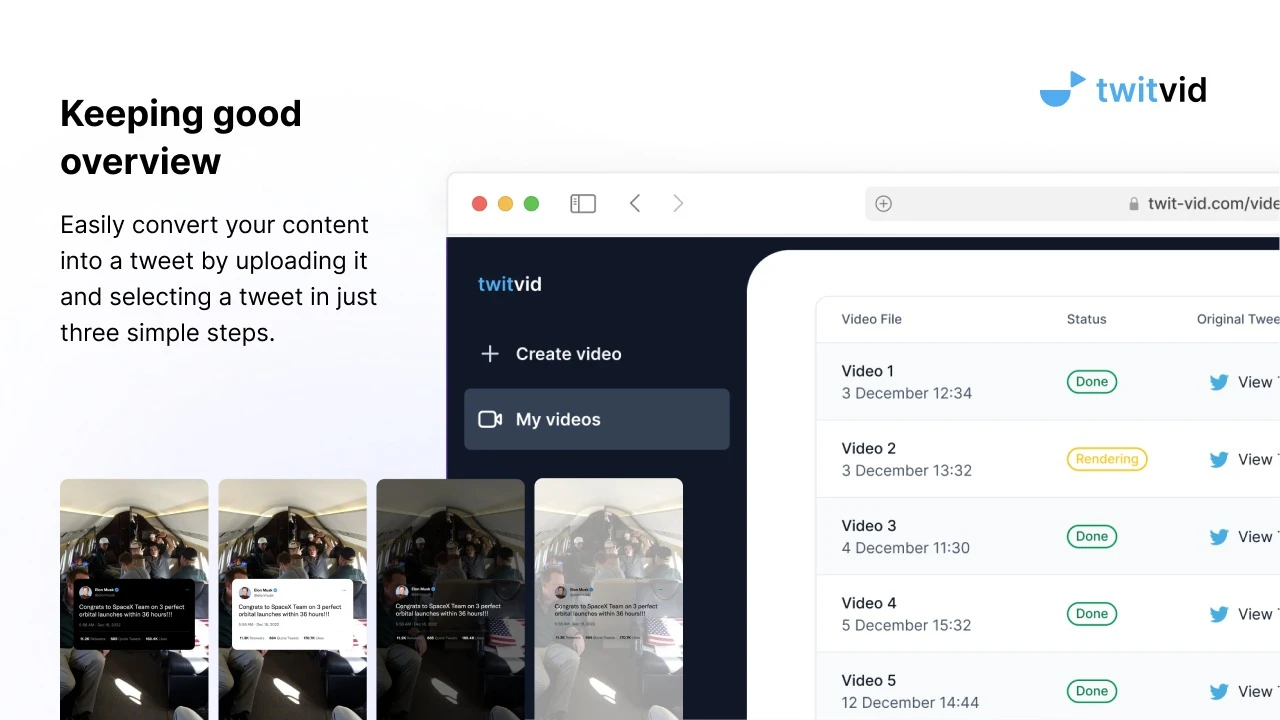Click the Twitter bird icon for Video 2
Screen dimensions: 1280x720
click(x=1219, y=460)
